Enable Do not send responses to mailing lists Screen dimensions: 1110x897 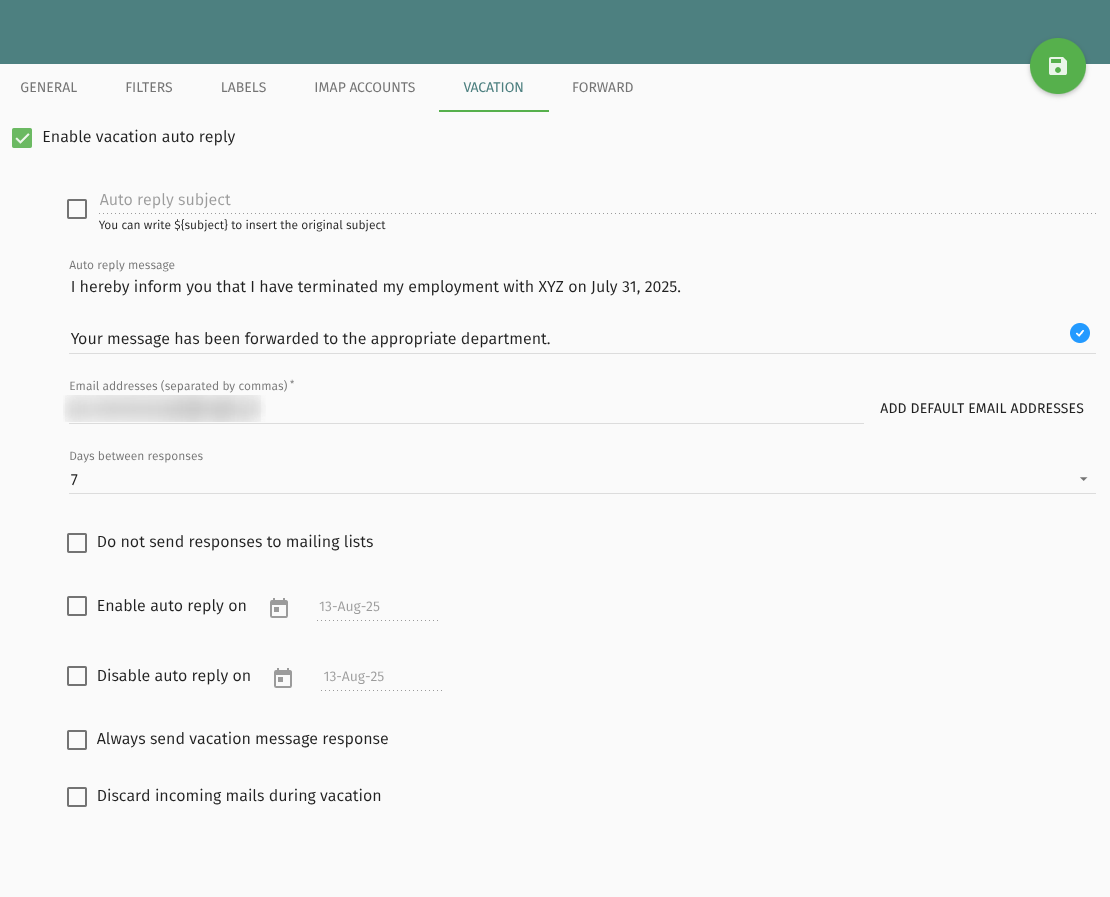(x=77, y=543)
